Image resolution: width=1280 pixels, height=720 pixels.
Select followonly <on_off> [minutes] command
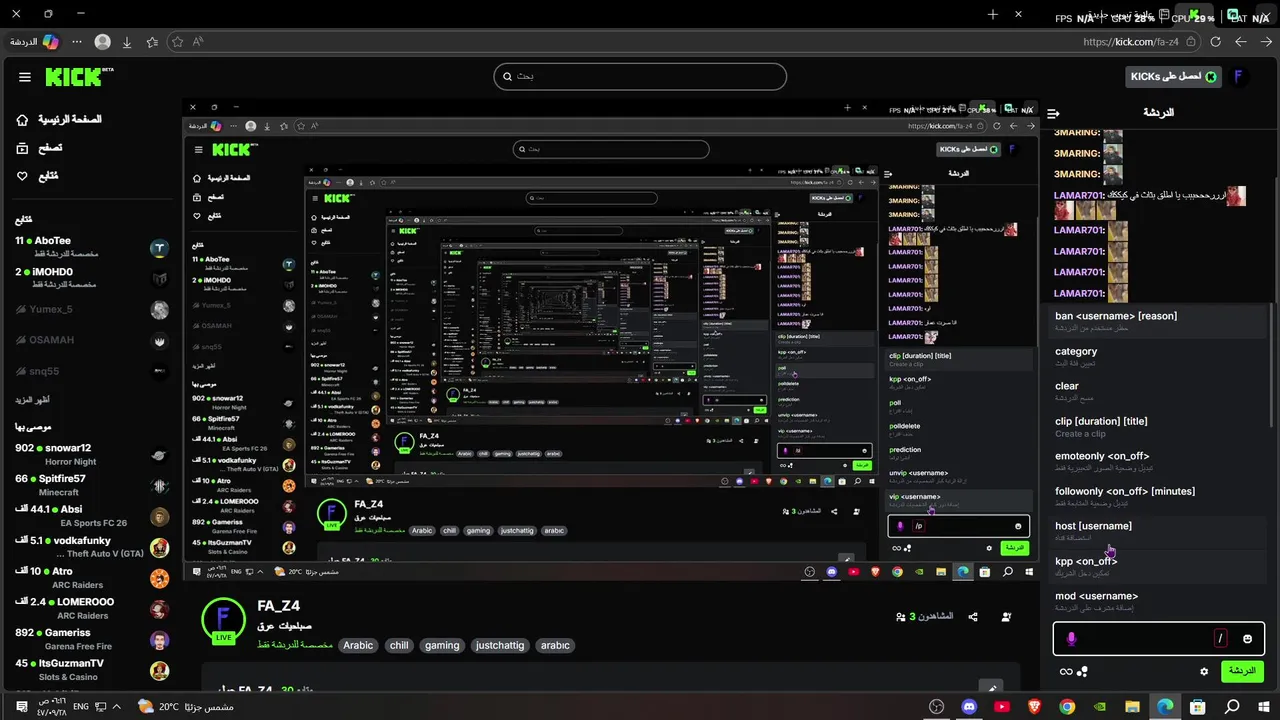point(1157,497)
